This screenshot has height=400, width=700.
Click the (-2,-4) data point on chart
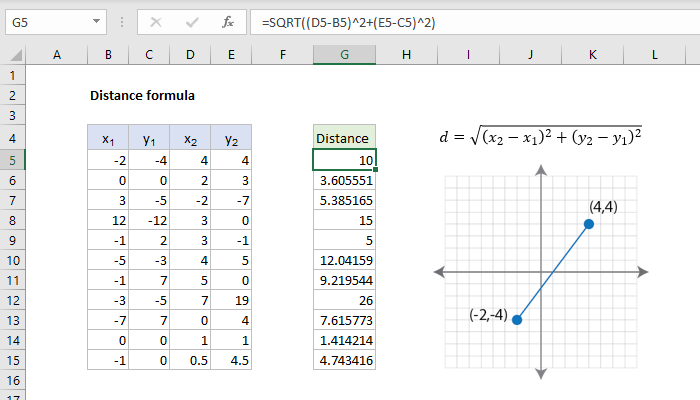tap(517, 319)
